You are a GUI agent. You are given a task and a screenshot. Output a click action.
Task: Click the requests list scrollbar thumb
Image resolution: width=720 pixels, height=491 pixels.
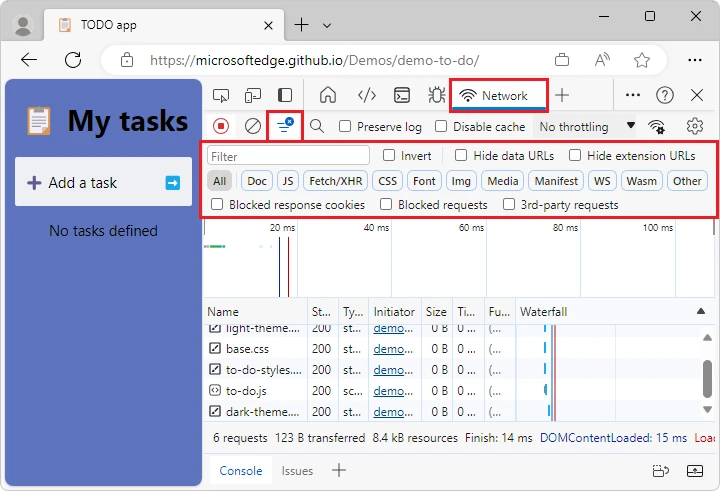tap(707, 379)
